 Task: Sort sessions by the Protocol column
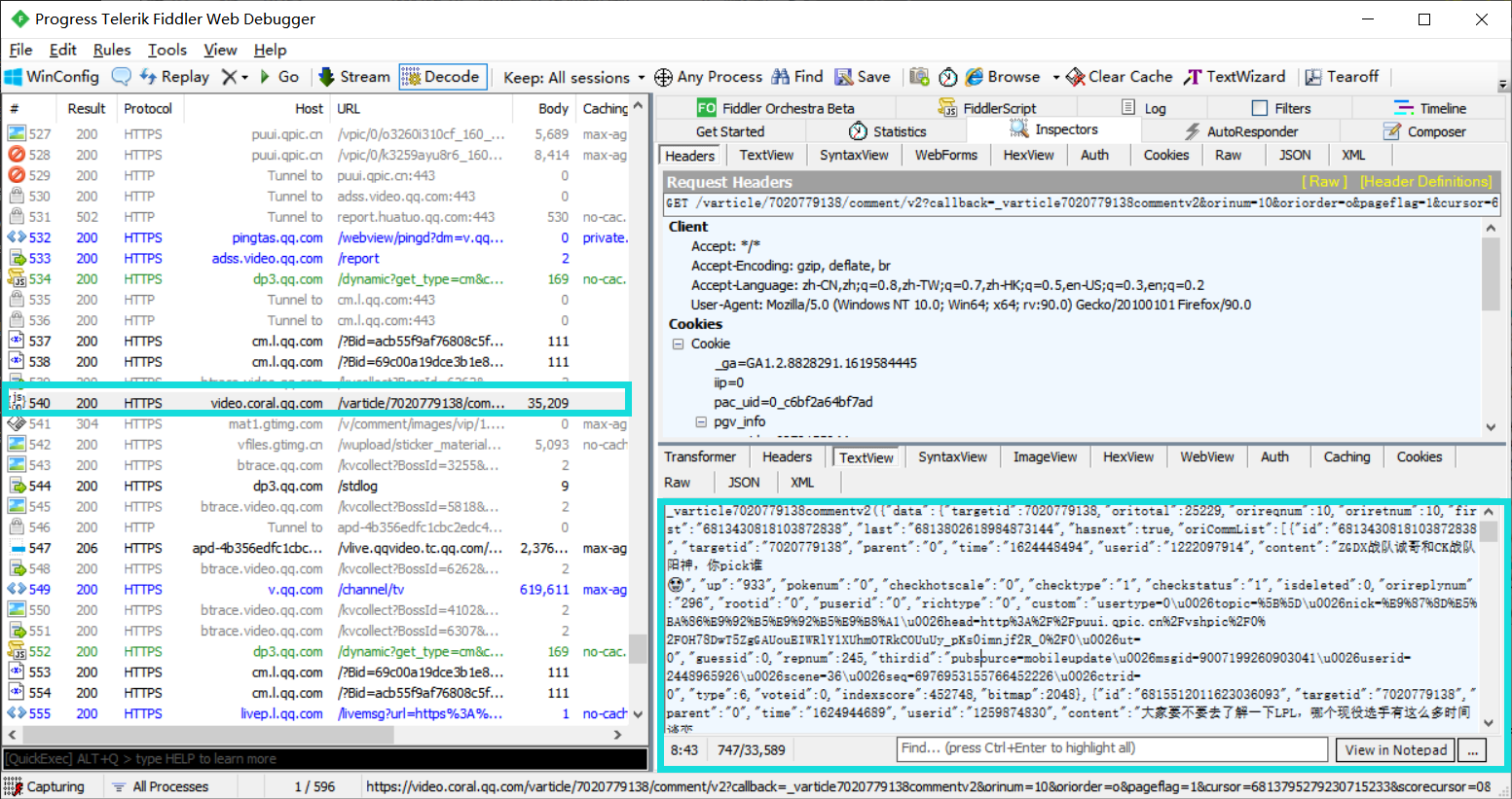tap(148, 108)
